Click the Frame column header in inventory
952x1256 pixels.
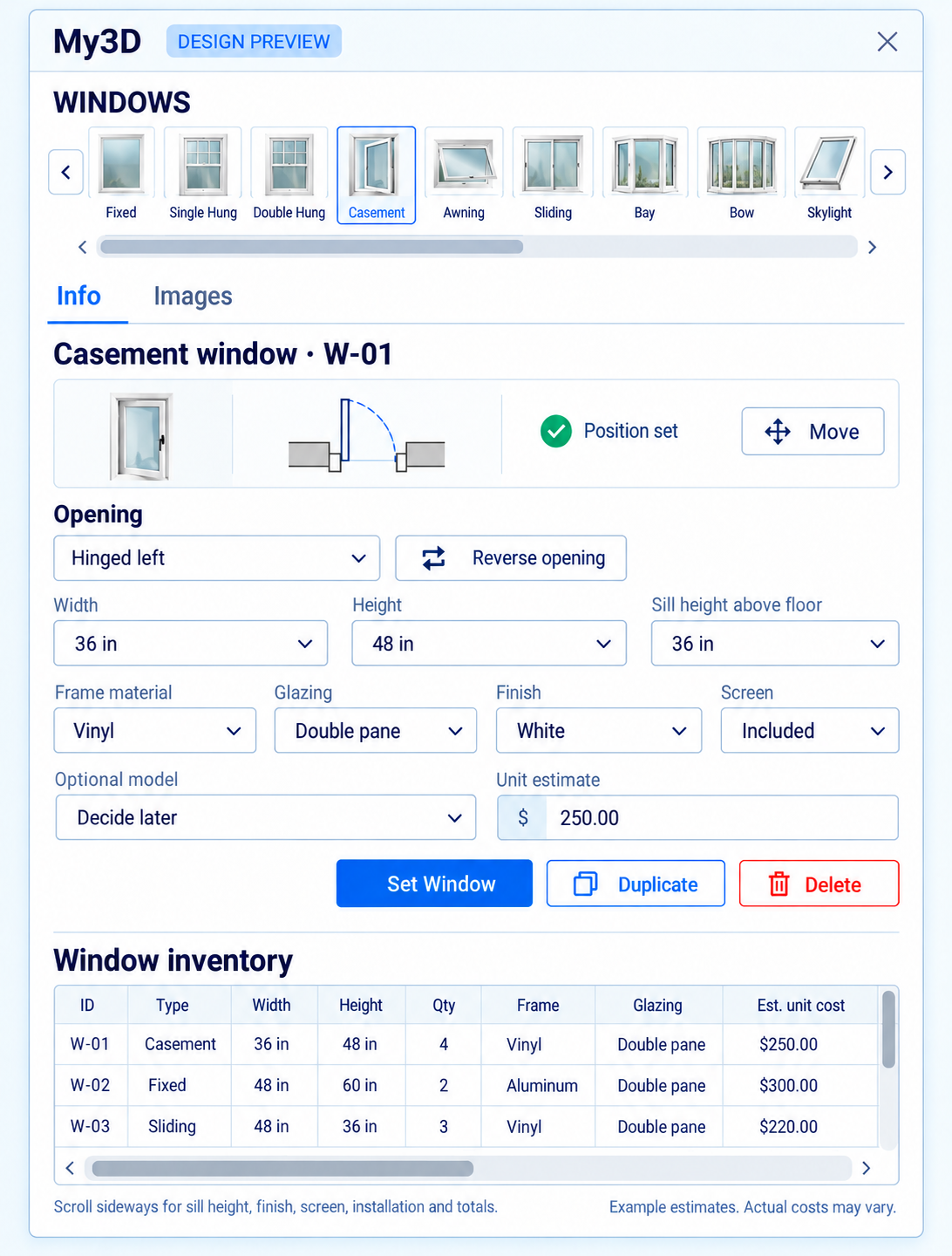pyautogui.click(x=538, y=1005)
